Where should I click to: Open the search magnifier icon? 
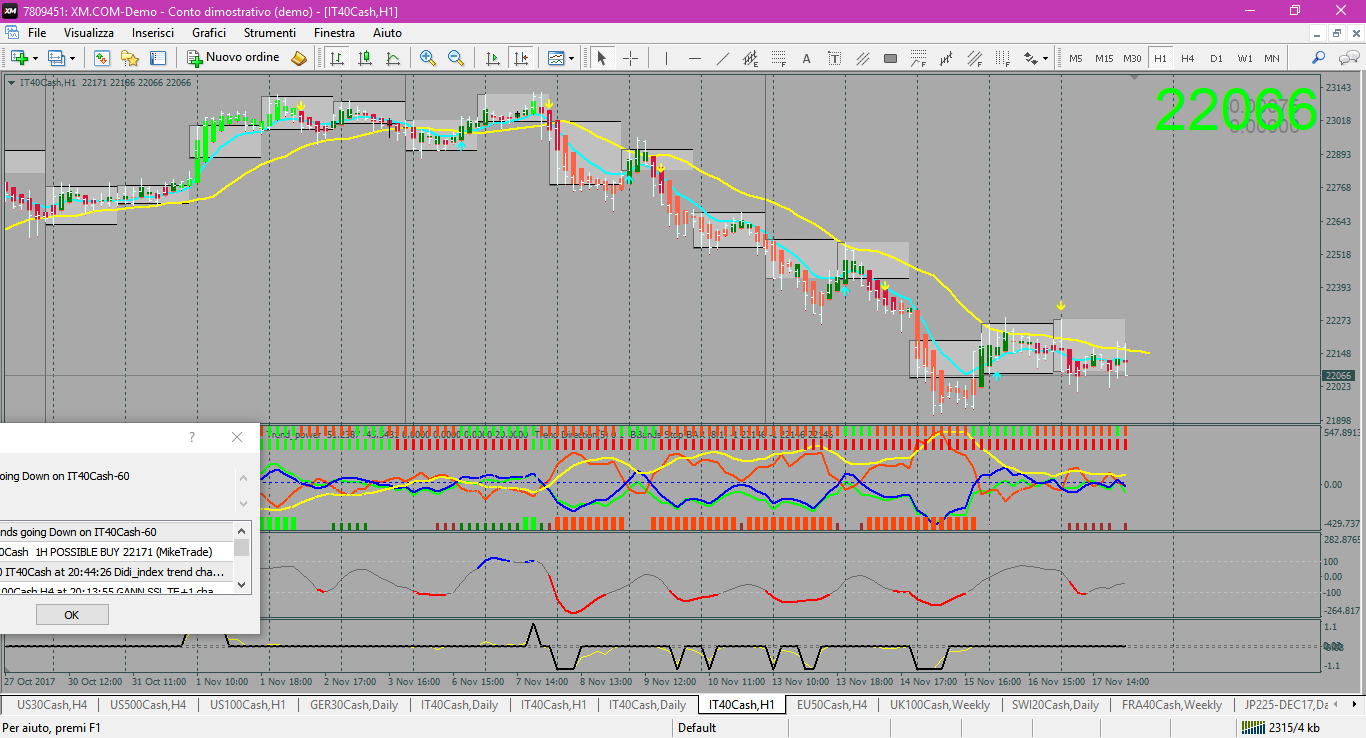1319,58
